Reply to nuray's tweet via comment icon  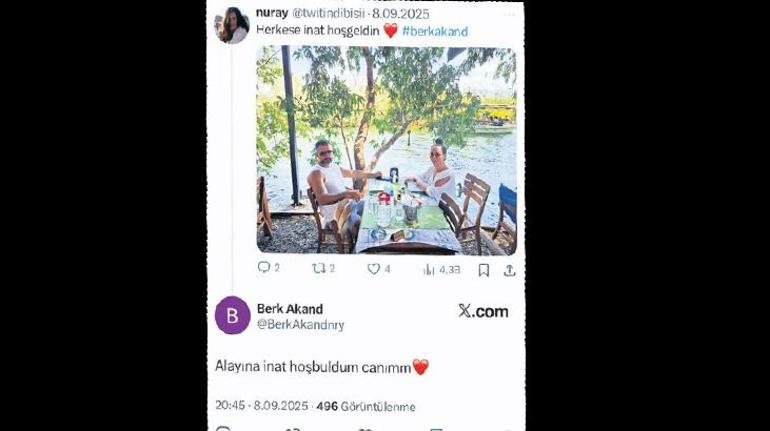point(264,268)
